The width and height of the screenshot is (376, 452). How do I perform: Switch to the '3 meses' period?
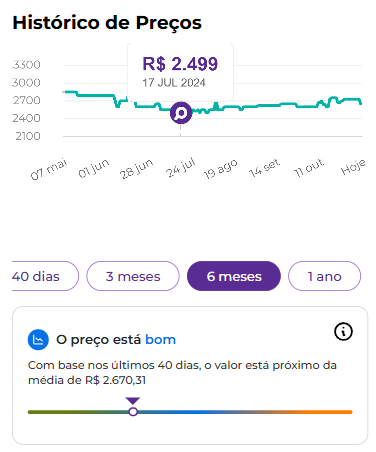(133, 276)
